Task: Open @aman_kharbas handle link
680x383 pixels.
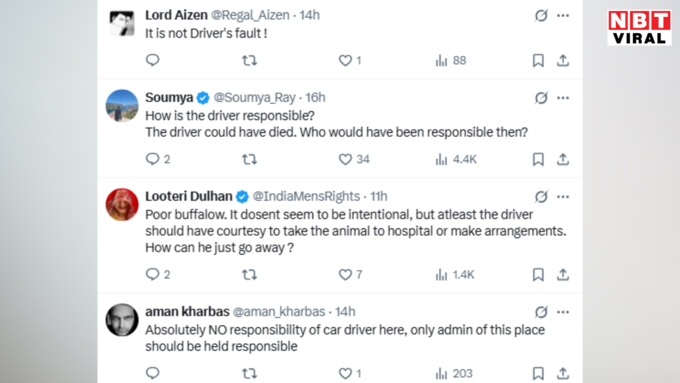Action: point(279,312)
